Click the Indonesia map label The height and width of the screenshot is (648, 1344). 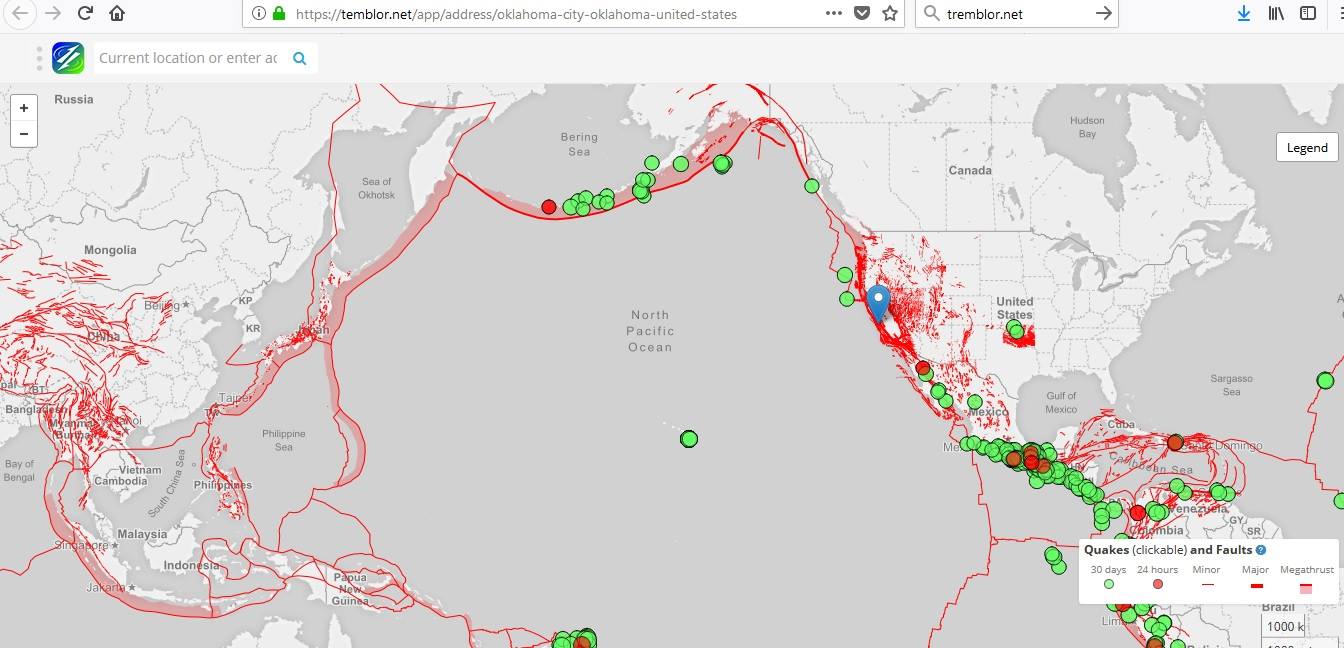tap(191, 565)
